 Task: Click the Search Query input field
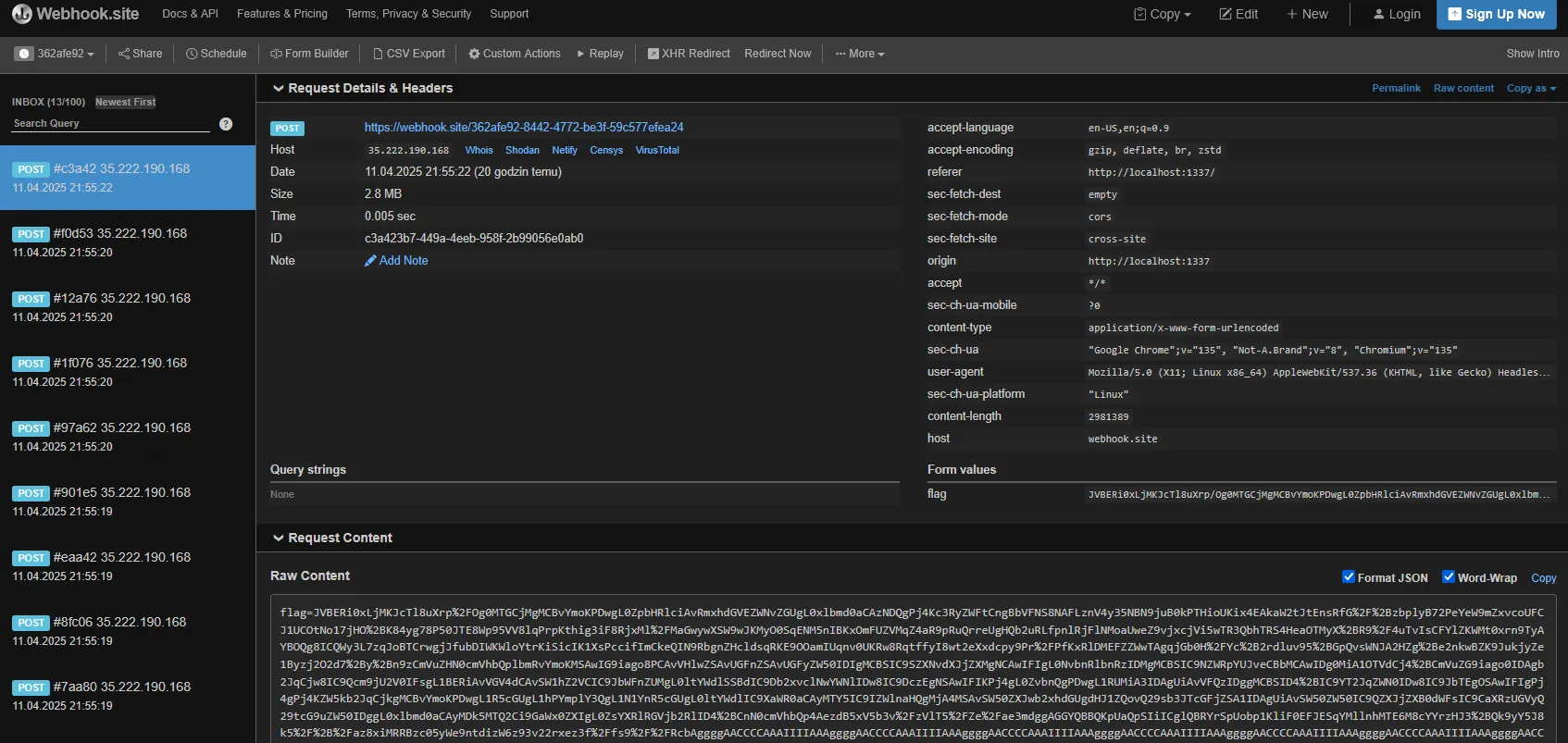[111, 123]
